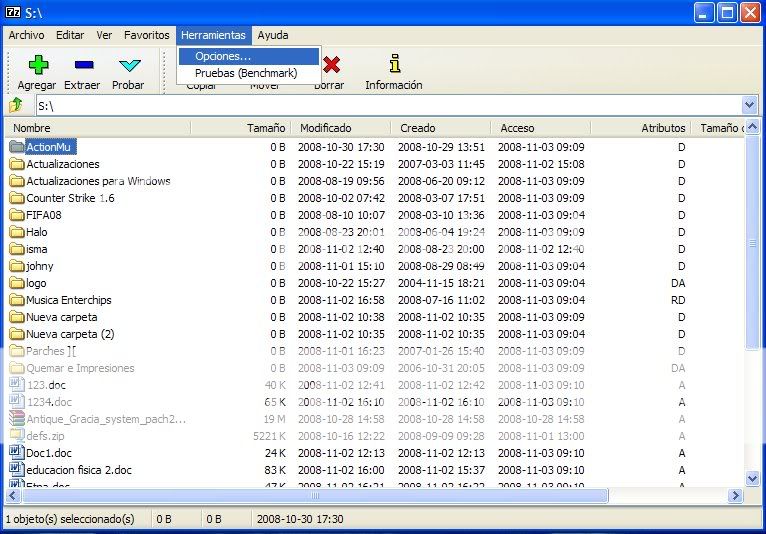The image size is (766, 534).
Task: Select the defs.zip file icon
Action: [x=17, y=435]
